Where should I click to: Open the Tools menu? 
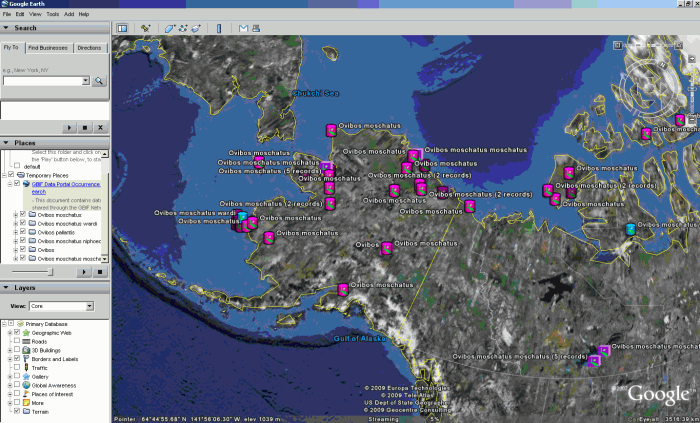pos(53,14)
